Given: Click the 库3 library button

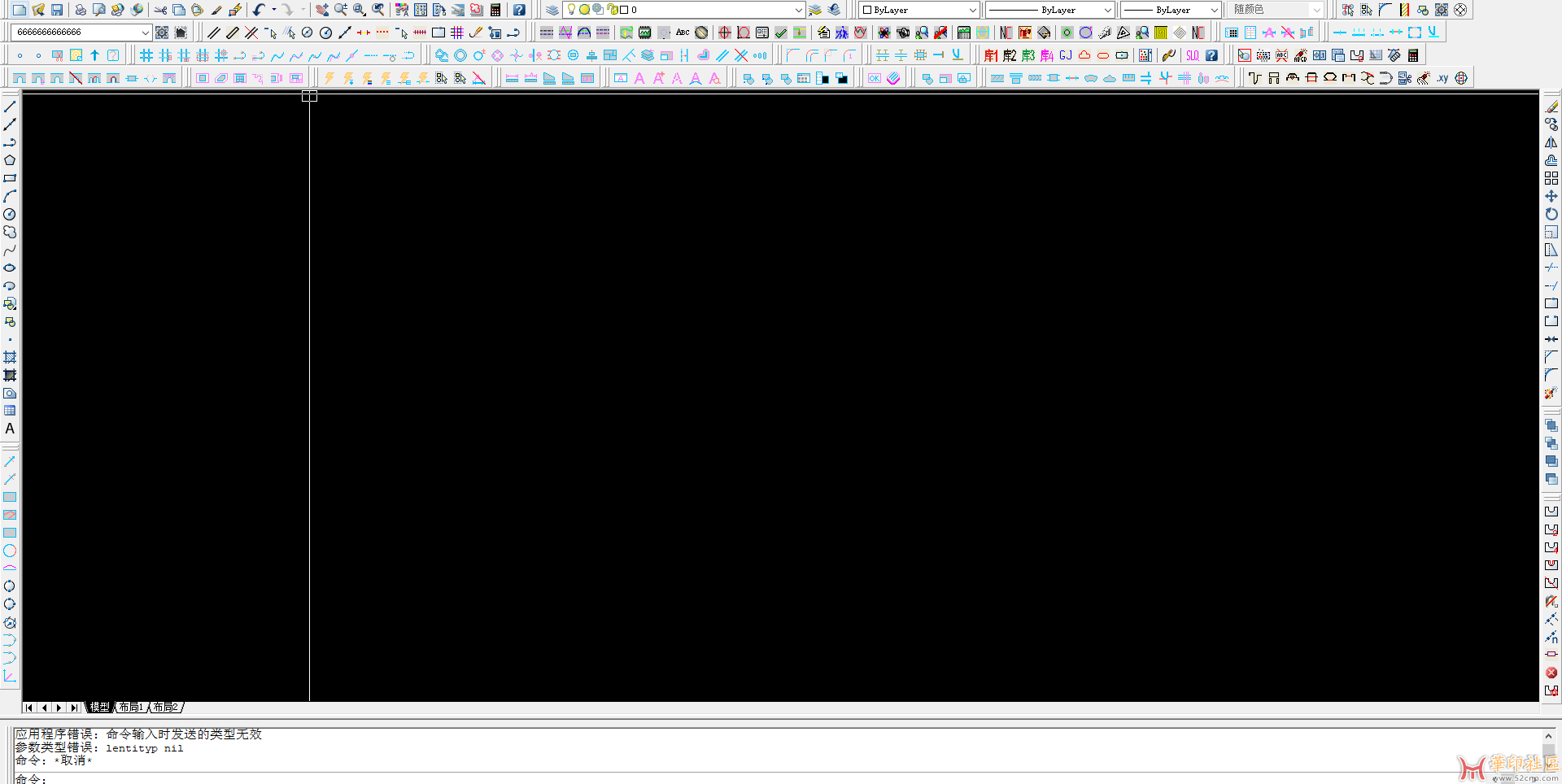Looking at the screenshot, I should pos(1028,55).
